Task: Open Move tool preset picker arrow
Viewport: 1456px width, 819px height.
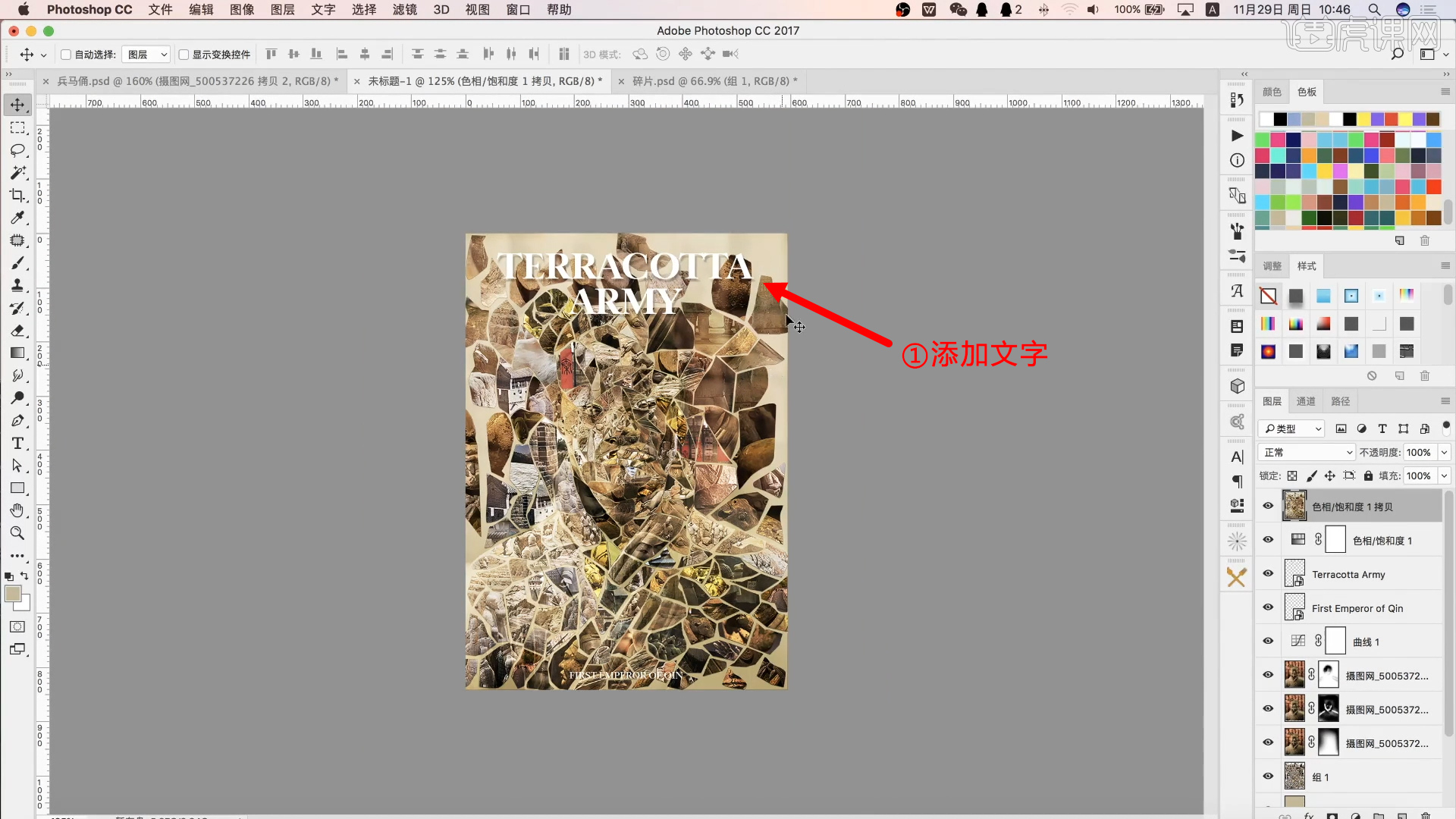Action: [44, 55]
